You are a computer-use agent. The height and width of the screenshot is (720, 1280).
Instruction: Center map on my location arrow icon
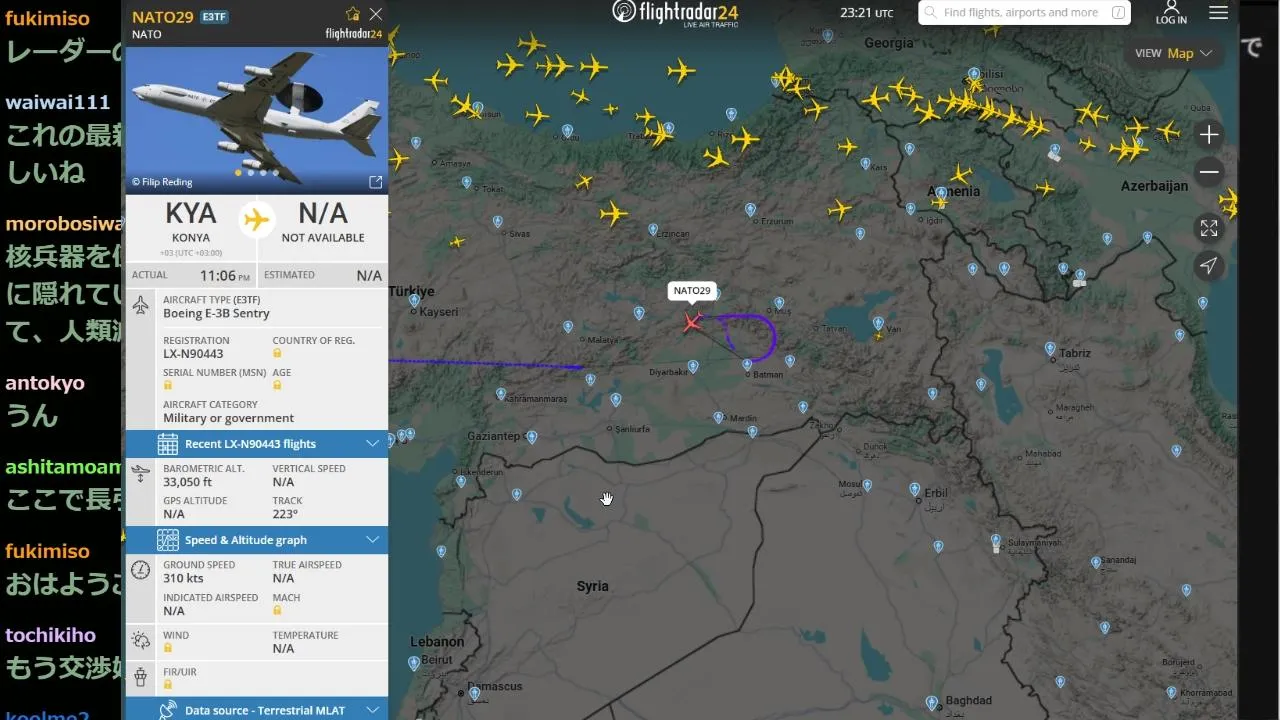[1209, 265]
